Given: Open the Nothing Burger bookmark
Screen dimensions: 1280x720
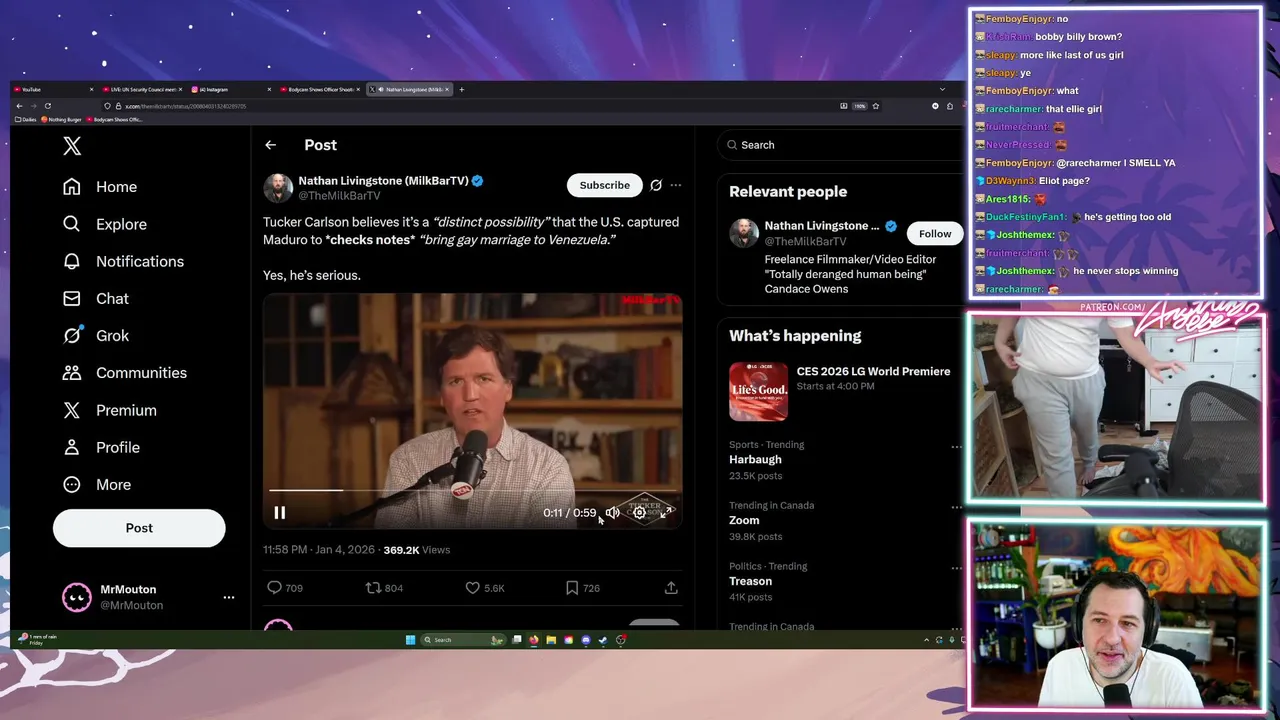Looking at the screenshot, I should (61, 119).
